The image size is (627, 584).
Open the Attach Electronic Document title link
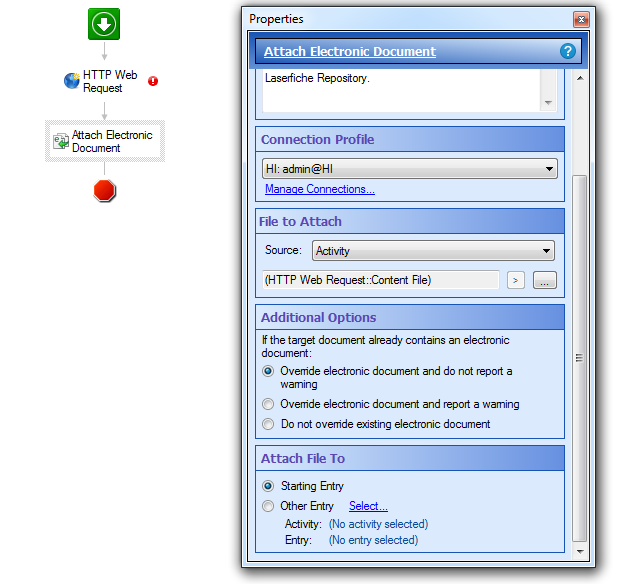[x=349, y=52]
